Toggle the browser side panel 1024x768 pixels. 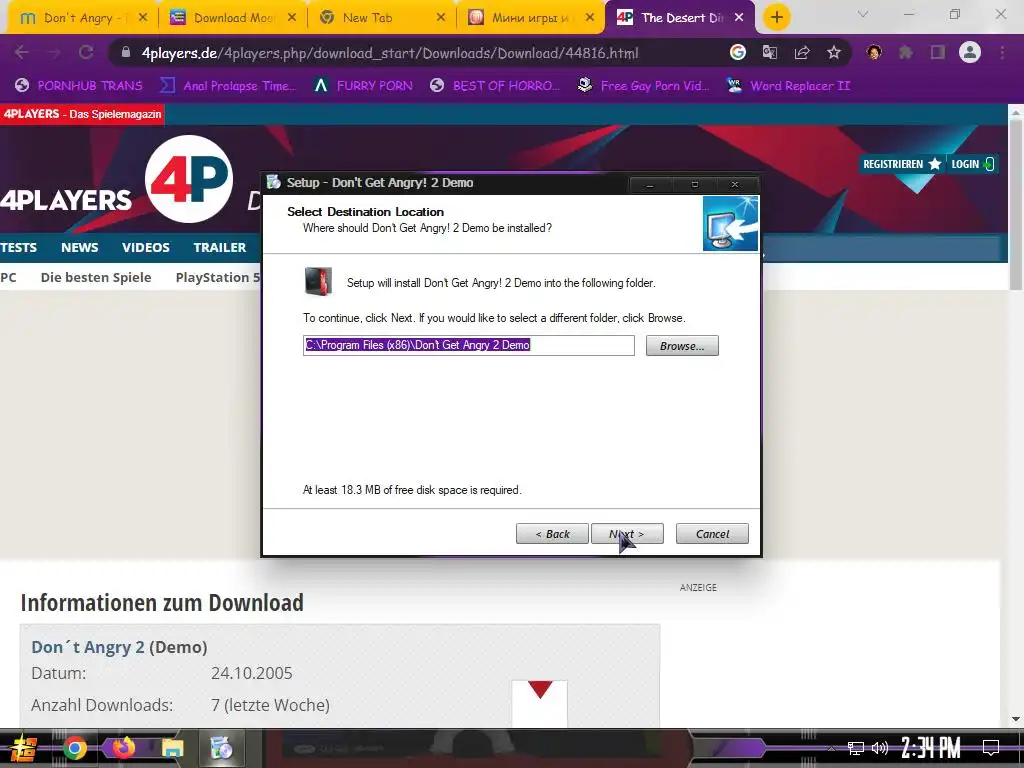coord(938,53)
